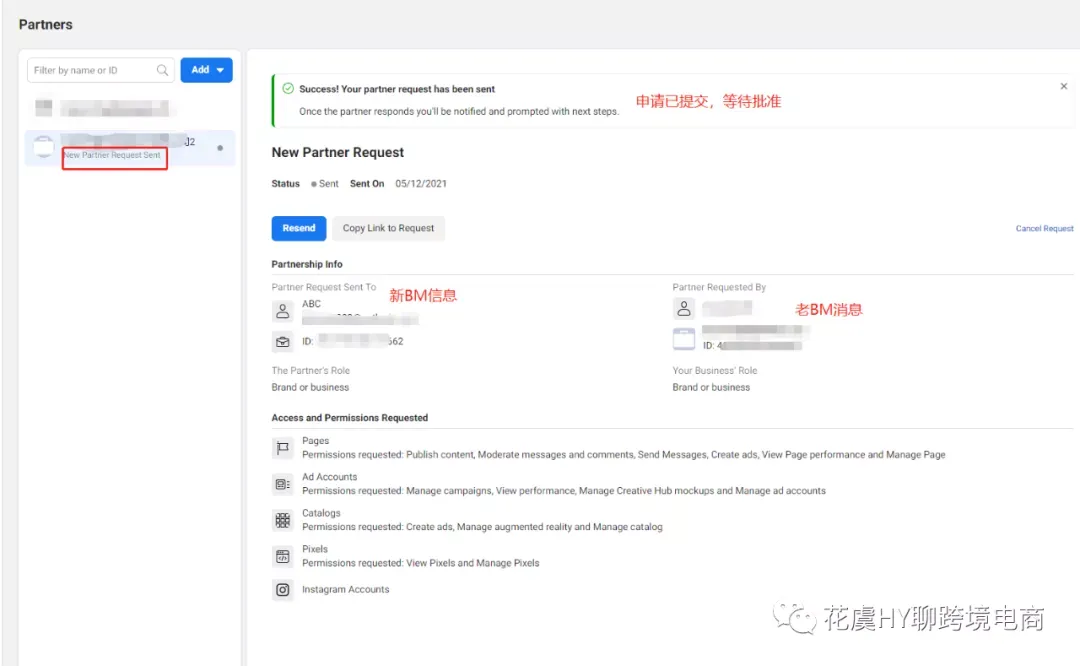Click the Ad Accounts icon

click(x=282, y=484)
